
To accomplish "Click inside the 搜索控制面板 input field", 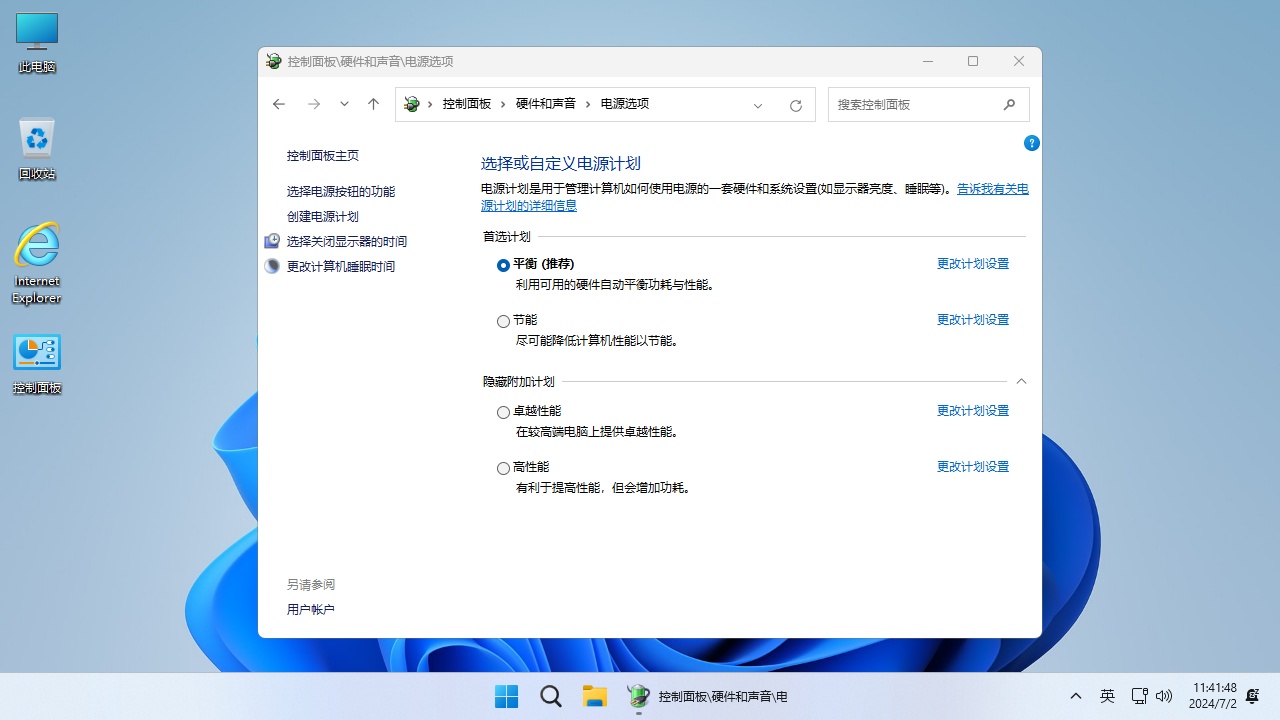I will pyautogui.click(x=910, y=104).
